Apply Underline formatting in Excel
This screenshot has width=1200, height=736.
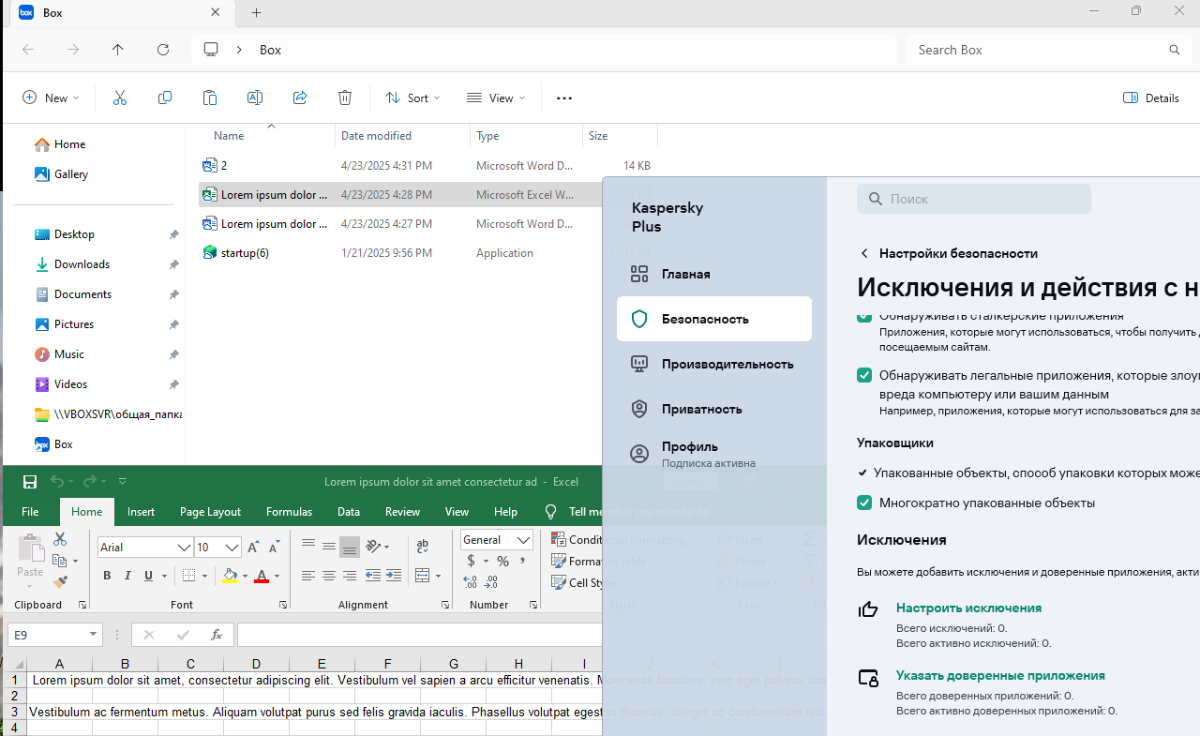(149, 576)
